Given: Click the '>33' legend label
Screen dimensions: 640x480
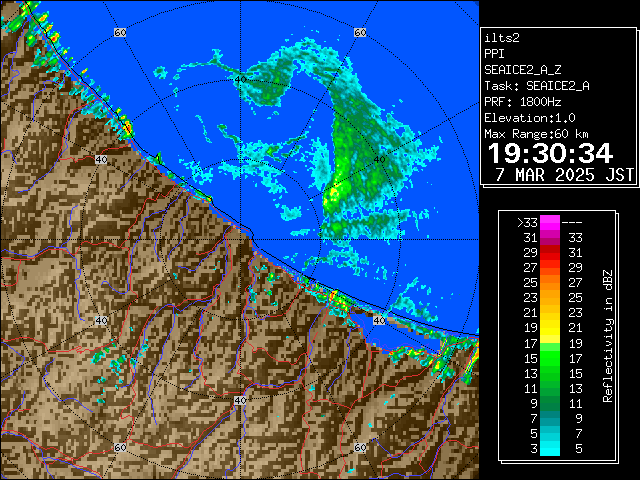Looking at the screenshot, I should 527,223.
